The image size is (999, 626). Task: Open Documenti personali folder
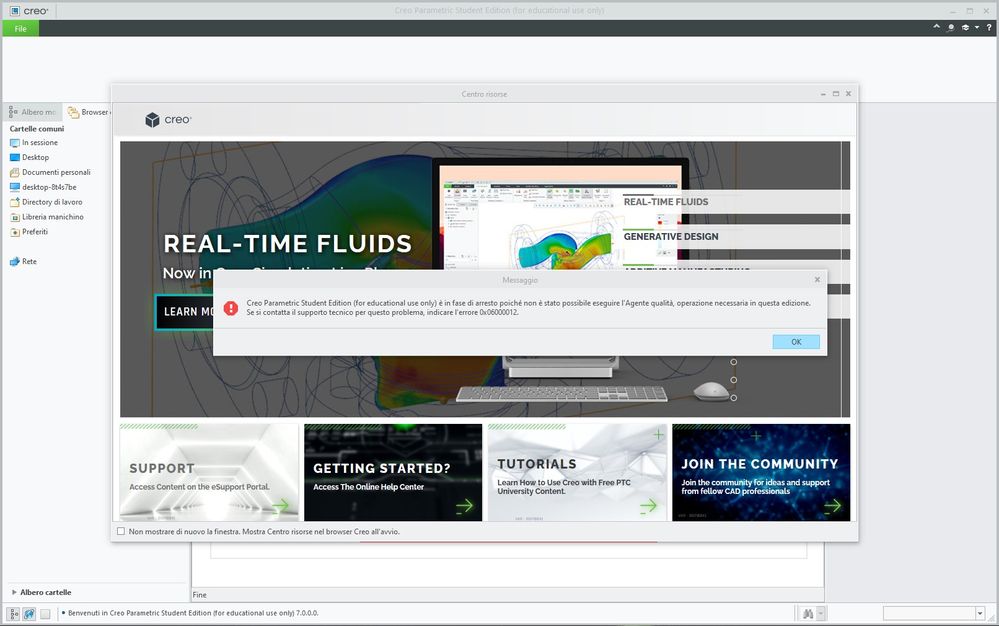(x=56, y=173)
